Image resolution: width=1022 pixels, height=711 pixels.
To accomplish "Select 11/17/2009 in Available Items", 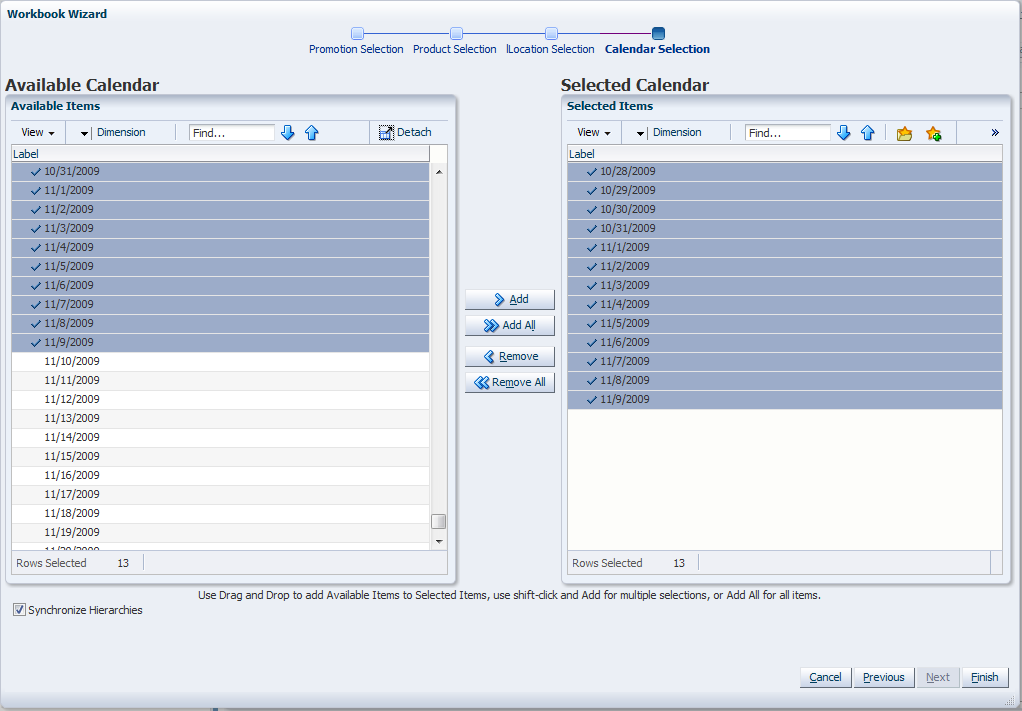I will (x=220, y=494).
